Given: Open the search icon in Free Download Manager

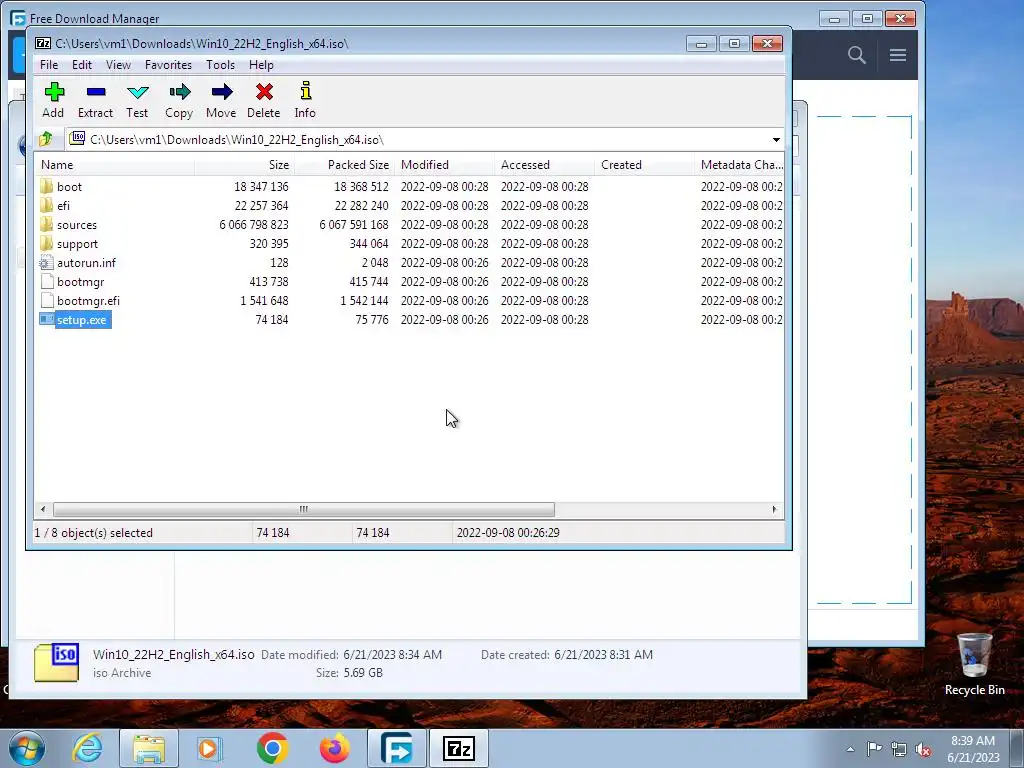Looking at the screenshot, I should coord(857,55).
